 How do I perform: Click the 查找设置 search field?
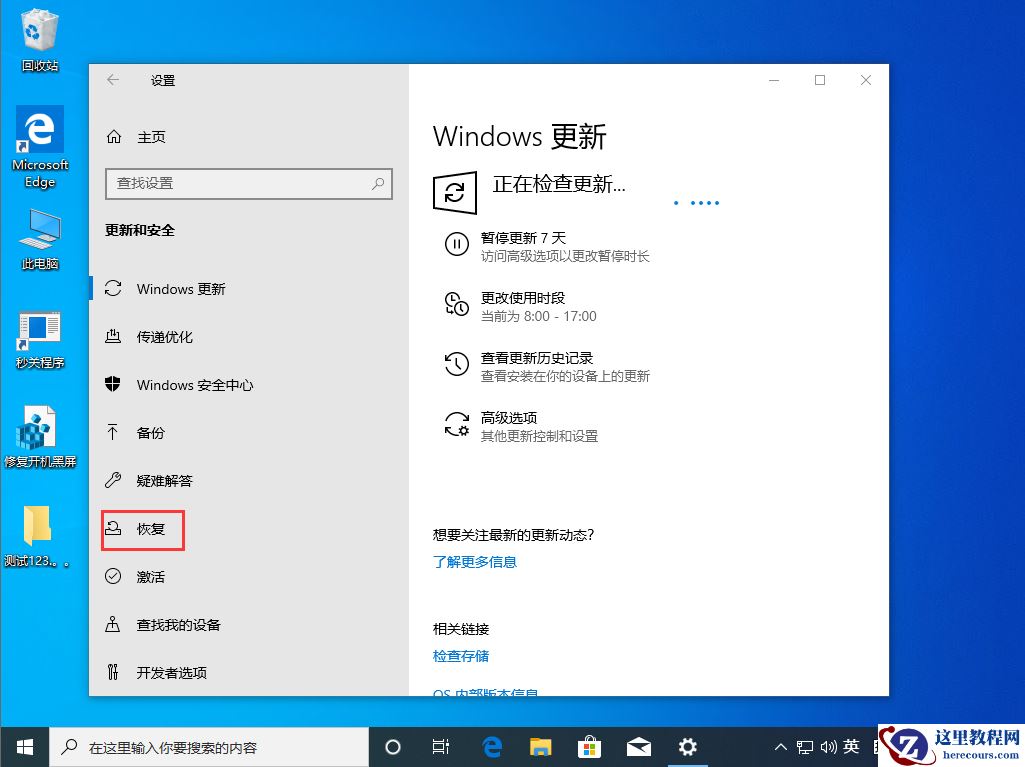click(x=248, y=184)
